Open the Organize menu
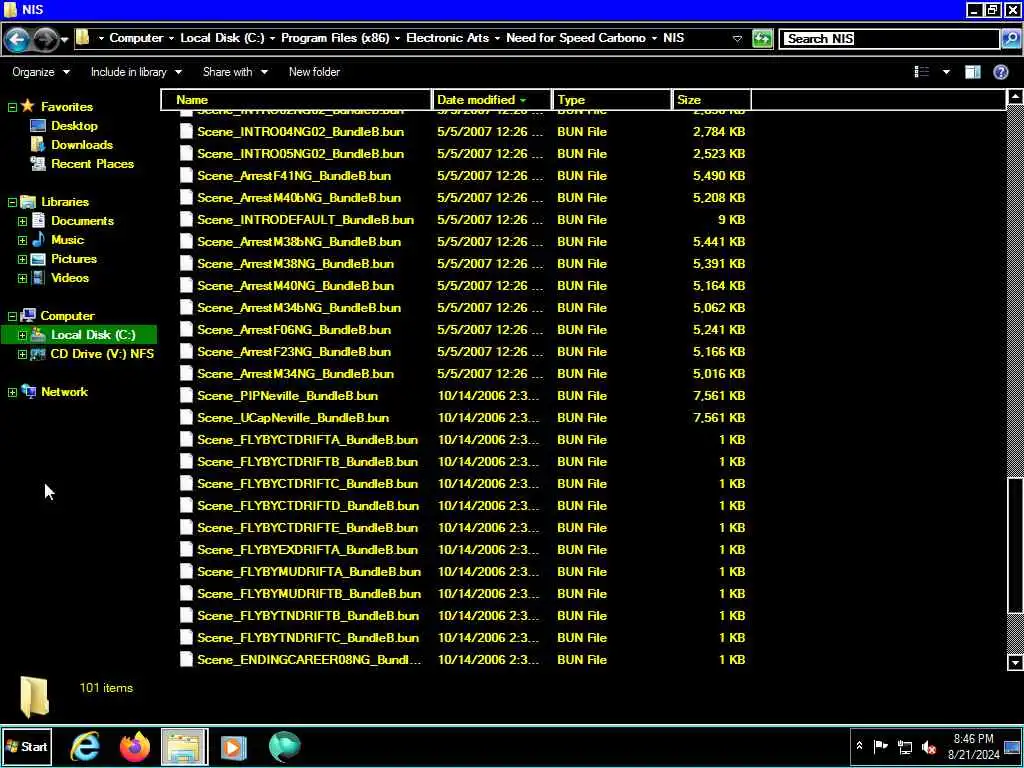The width and height of the screenshot is (1024, 768). coord(40,72)
